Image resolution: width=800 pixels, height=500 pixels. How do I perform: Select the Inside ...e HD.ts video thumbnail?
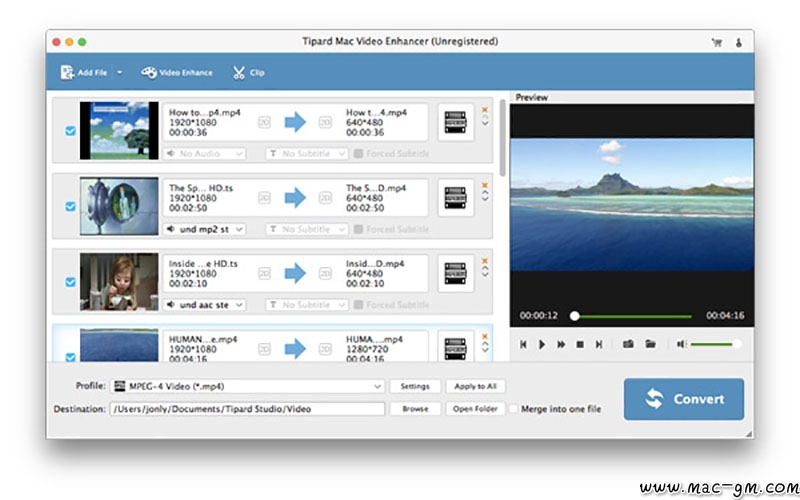coord(119,282)
